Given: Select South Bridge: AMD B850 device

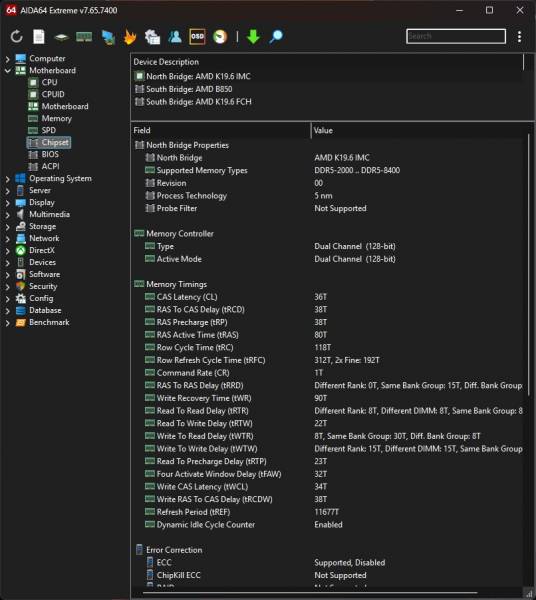Looking at the screenshot, I should [183, 89].
